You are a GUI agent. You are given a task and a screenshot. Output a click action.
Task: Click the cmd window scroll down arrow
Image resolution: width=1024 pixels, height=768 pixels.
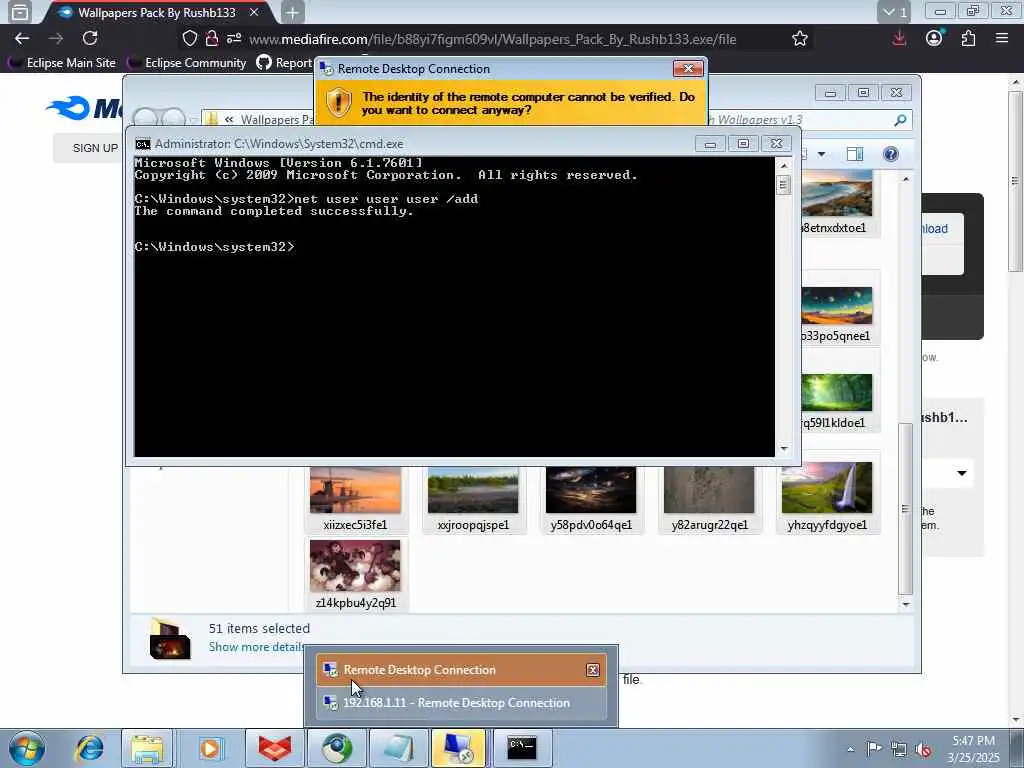pos(784,449)
